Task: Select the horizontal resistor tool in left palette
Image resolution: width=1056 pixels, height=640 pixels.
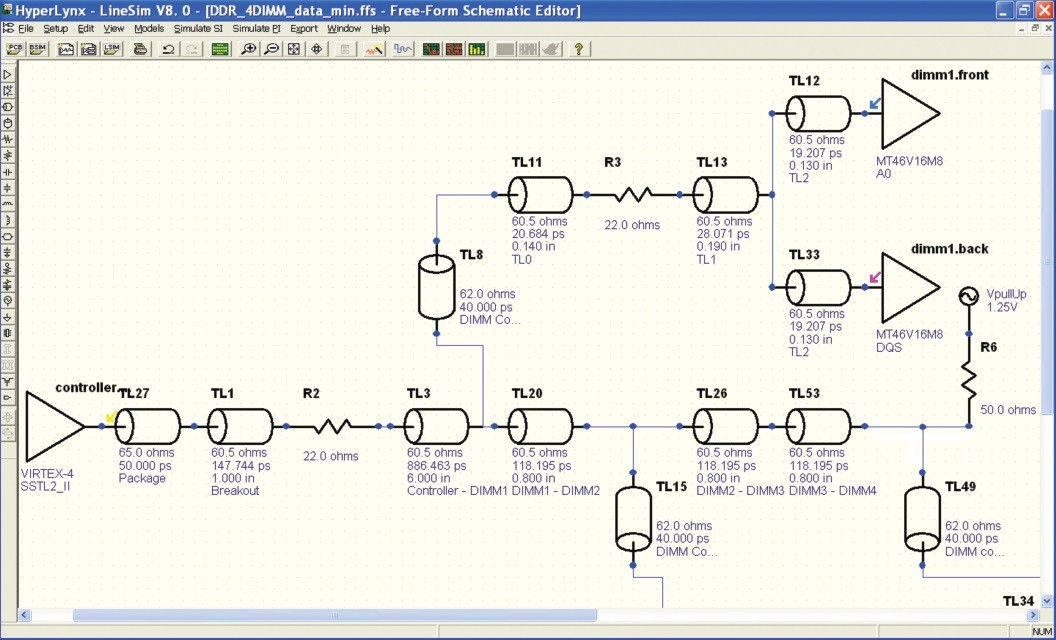Action: tap(8, 139)
